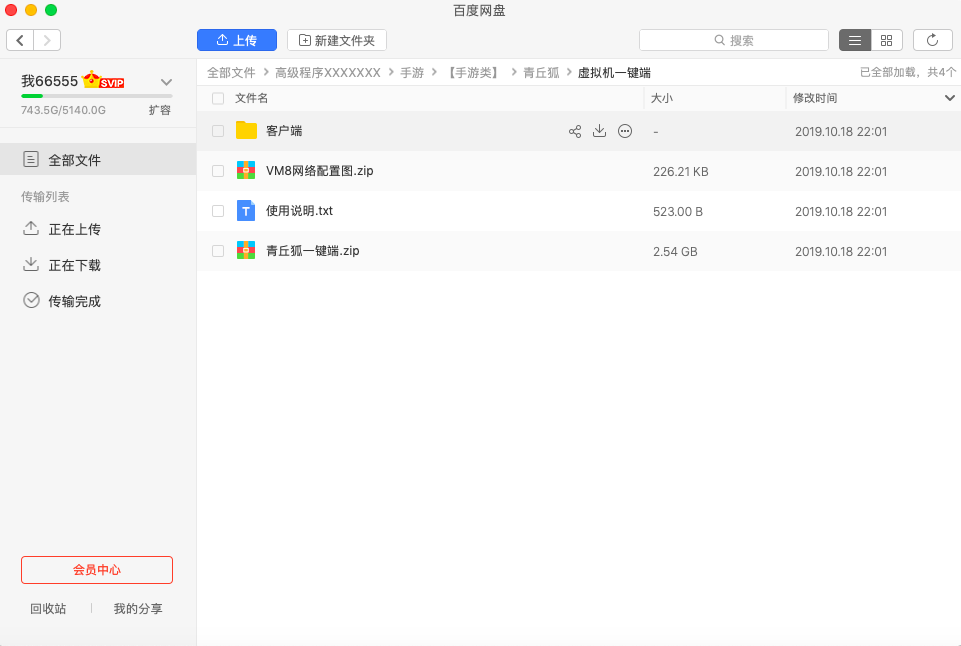
Task: Switch to list view mode
Action: (854, 40)
